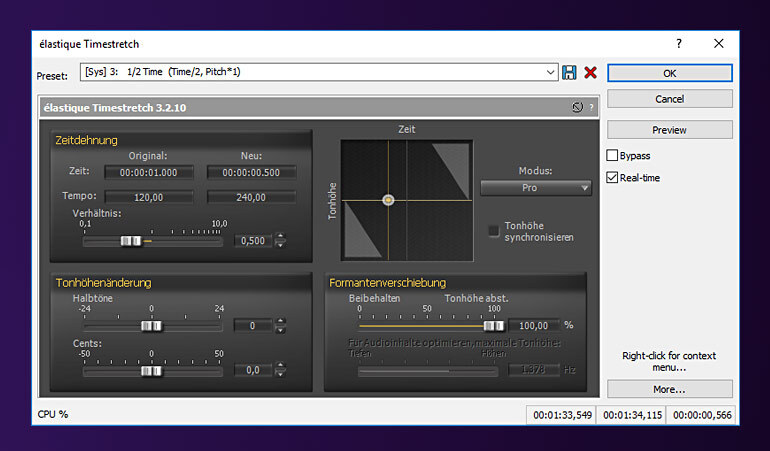Click the Preview button
Image resolution: width=770 pixels, height=451 pixels.
tap(669, 130)
